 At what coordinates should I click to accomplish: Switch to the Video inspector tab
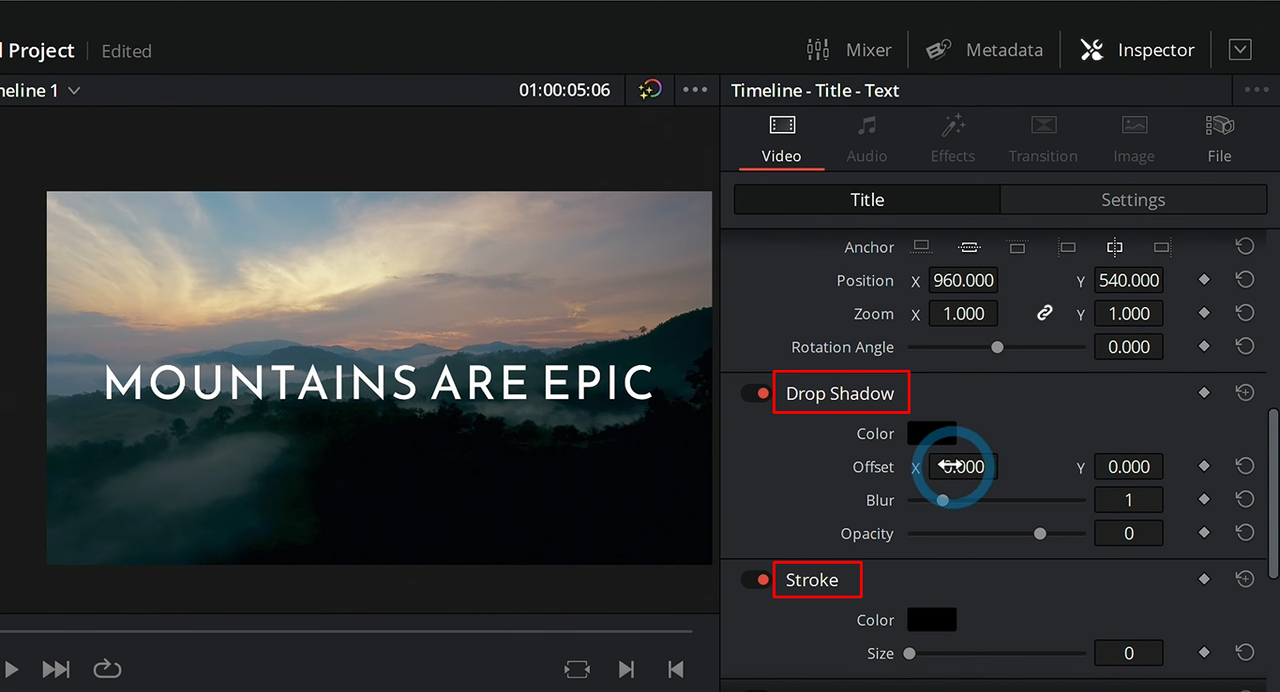coord(782,138)
